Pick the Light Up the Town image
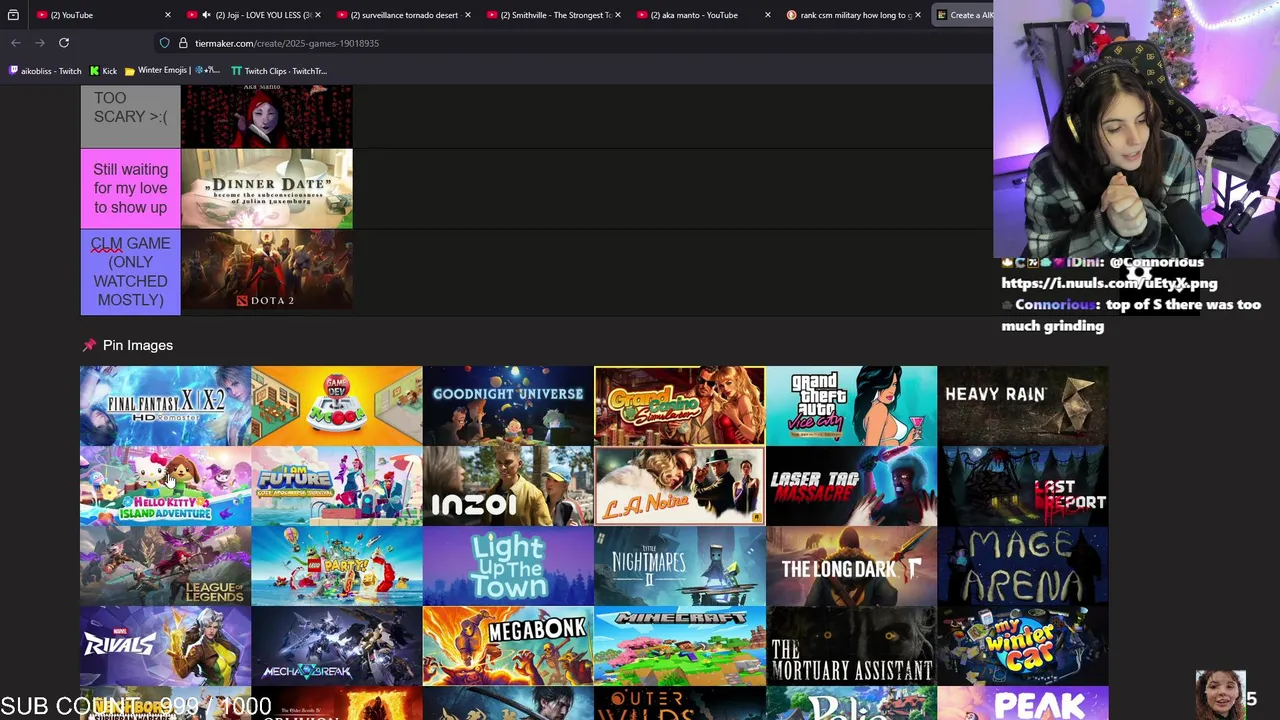Image resolution: width=1280 pixels, height=720 pixels. click(508, 566)
